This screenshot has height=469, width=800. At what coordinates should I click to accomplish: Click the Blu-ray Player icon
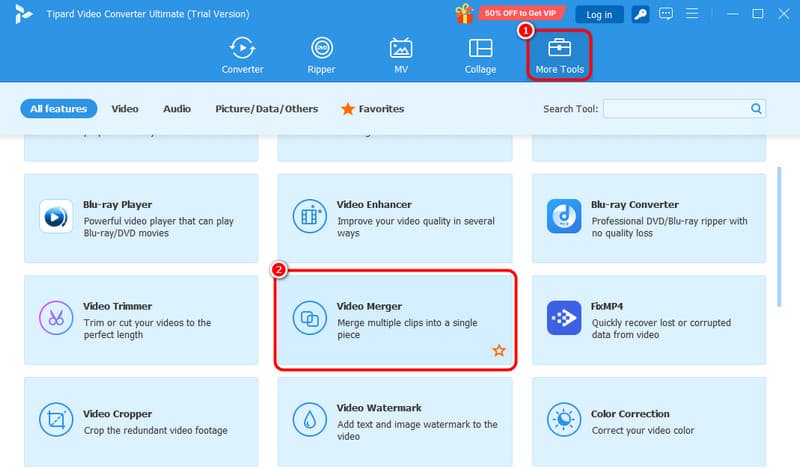[56, 216]
